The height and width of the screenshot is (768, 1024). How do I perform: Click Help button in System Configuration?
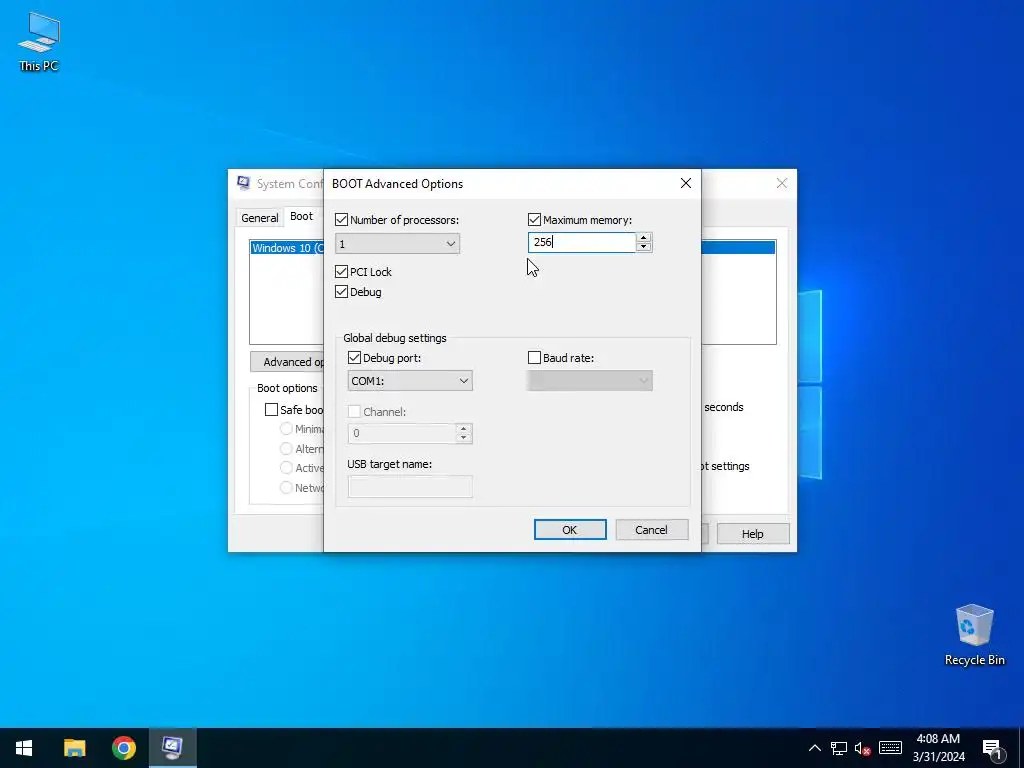click(752, 534)
